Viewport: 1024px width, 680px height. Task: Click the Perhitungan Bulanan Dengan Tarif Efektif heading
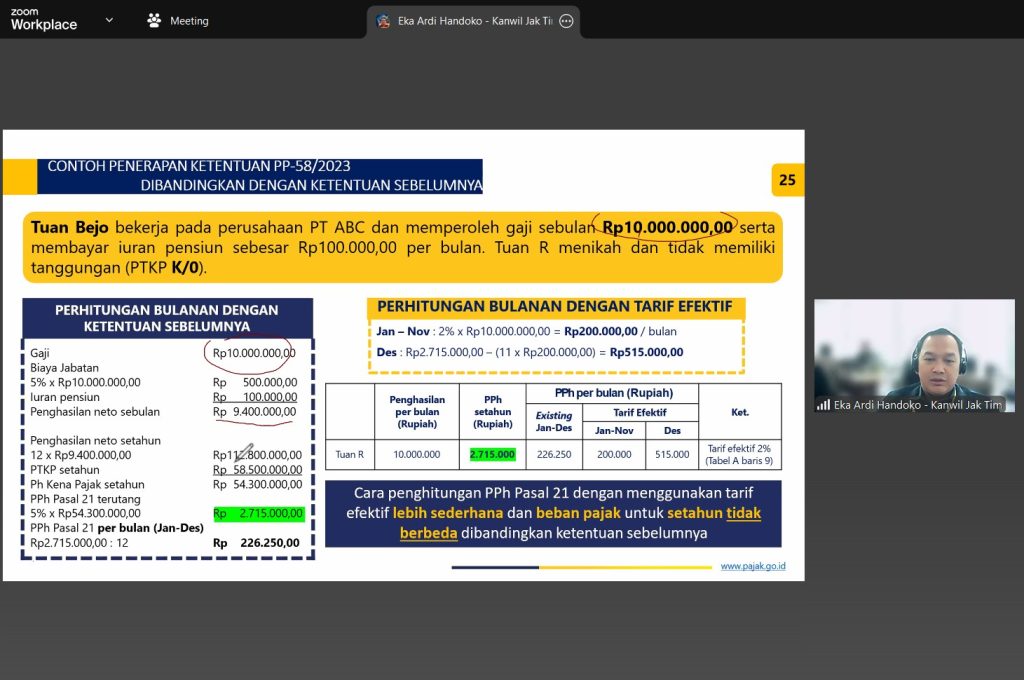click(x=554, y=306)
